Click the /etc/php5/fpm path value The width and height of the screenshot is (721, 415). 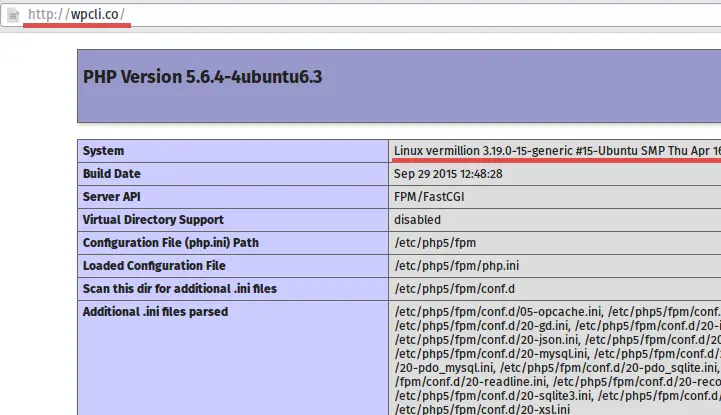pos(435,243)
